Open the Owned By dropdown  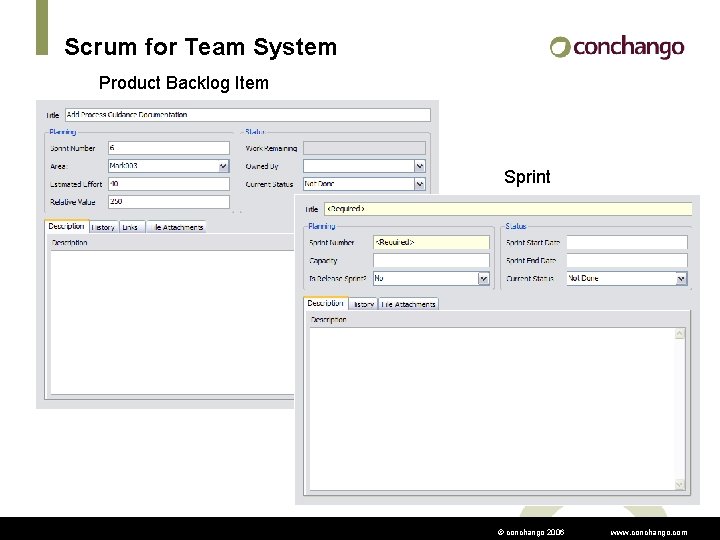(x=419, y=166)
